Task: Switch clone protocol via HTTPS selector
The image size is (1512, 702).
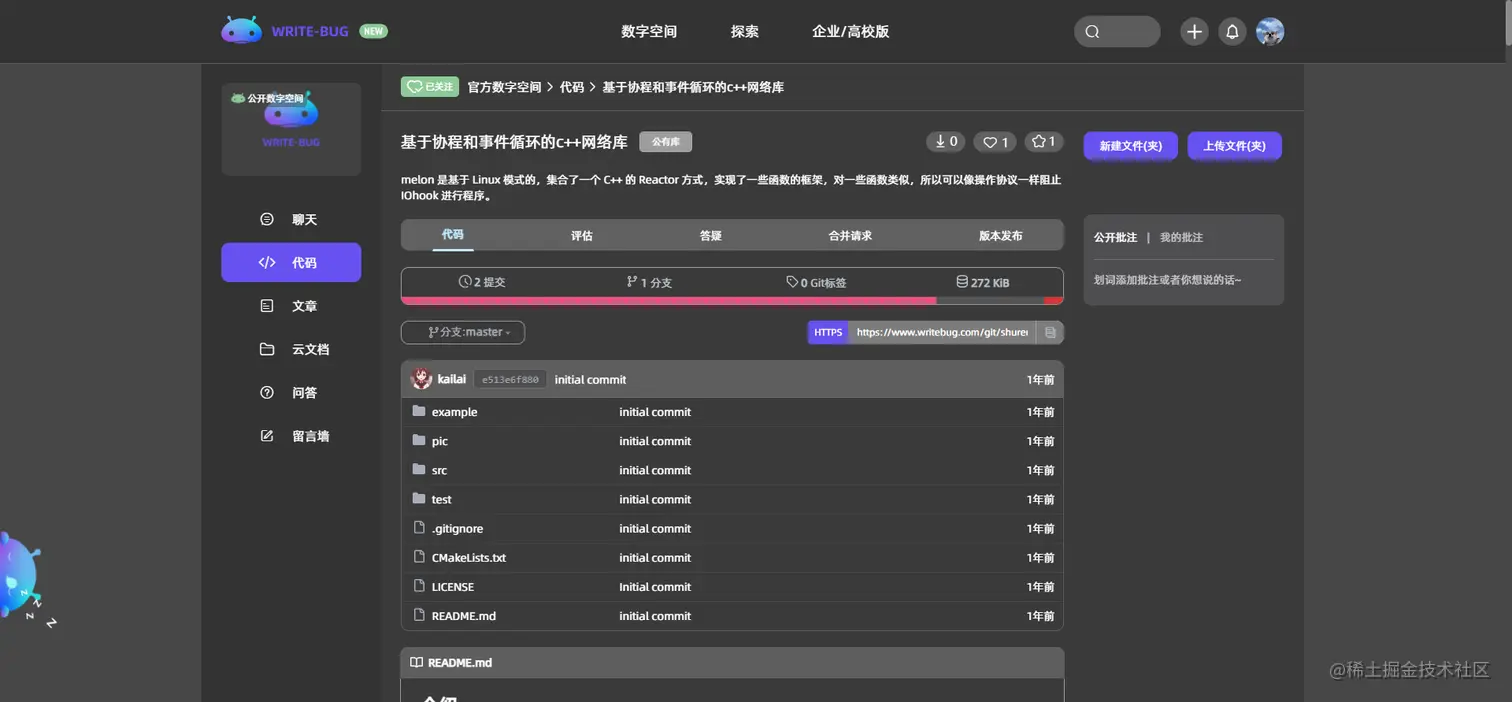Action: 827,332
